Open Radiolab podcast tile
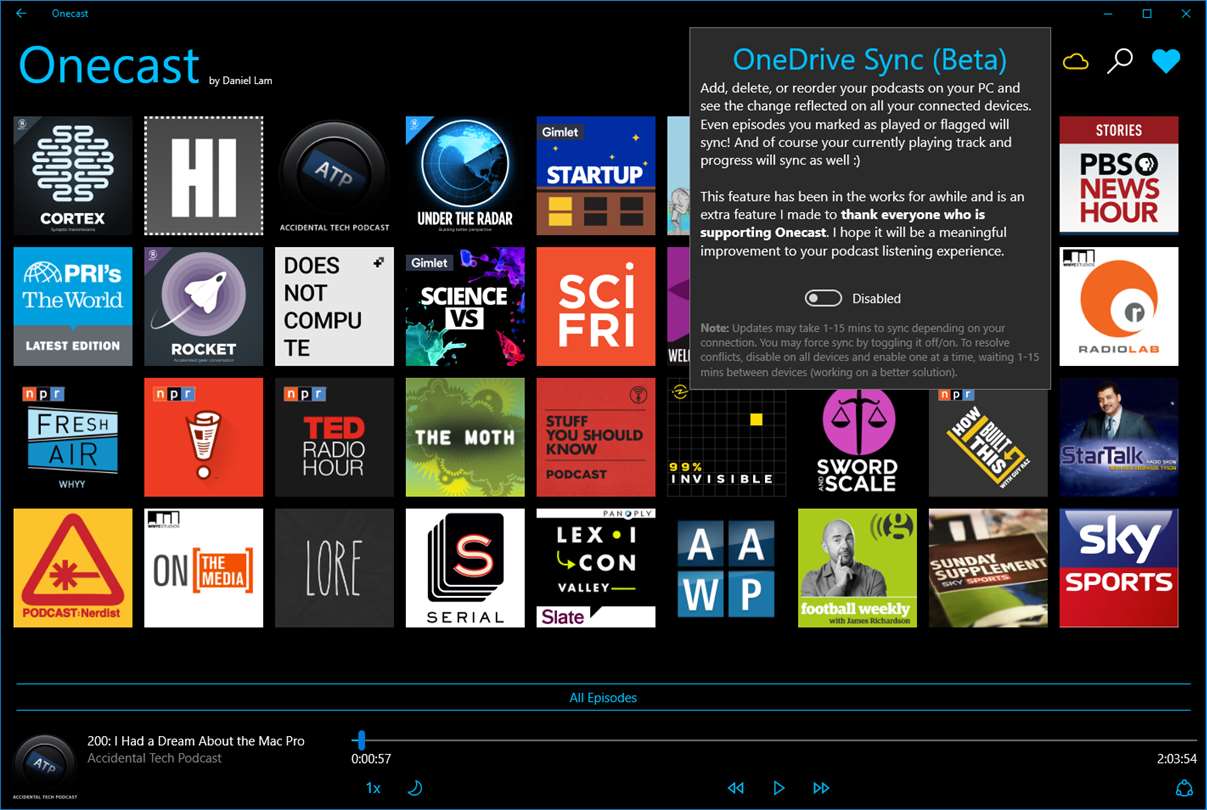This screenshot has height=810, width=1207. point(1119,306)
